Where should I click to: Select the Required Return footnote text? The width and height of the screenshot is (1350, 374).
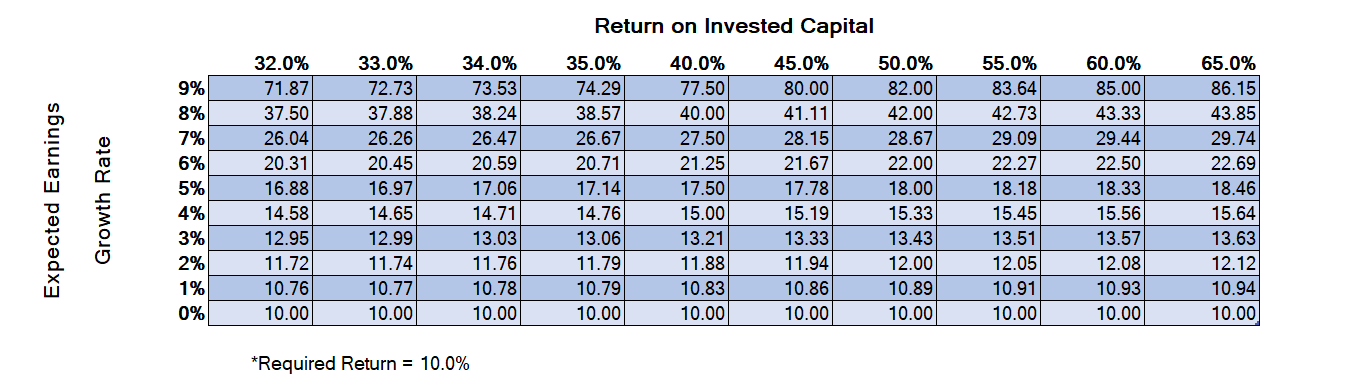(360, 362)
